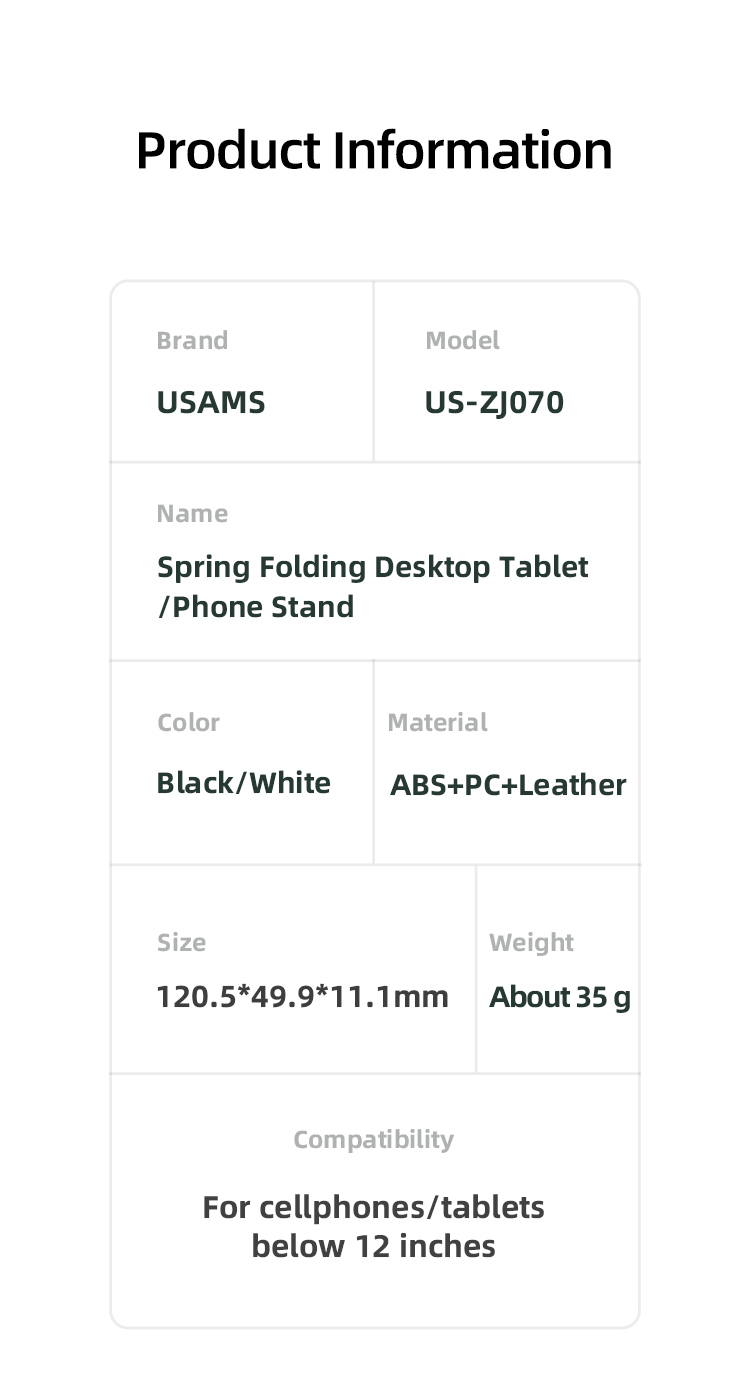Click the /Phone Stand text line
The width and height of the screenshot is (750, 1374).
[256, 607]
